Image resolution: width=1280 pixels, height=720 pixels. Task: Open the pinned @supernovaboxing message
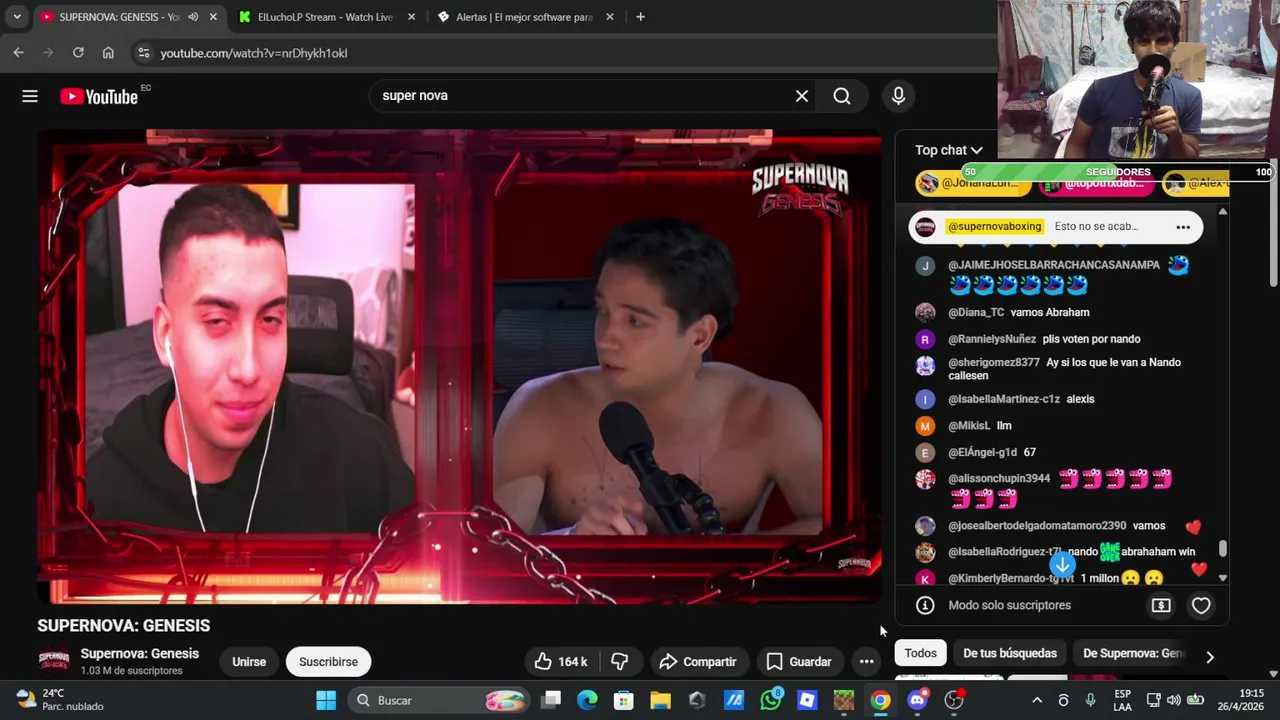tap(1055, 227)
